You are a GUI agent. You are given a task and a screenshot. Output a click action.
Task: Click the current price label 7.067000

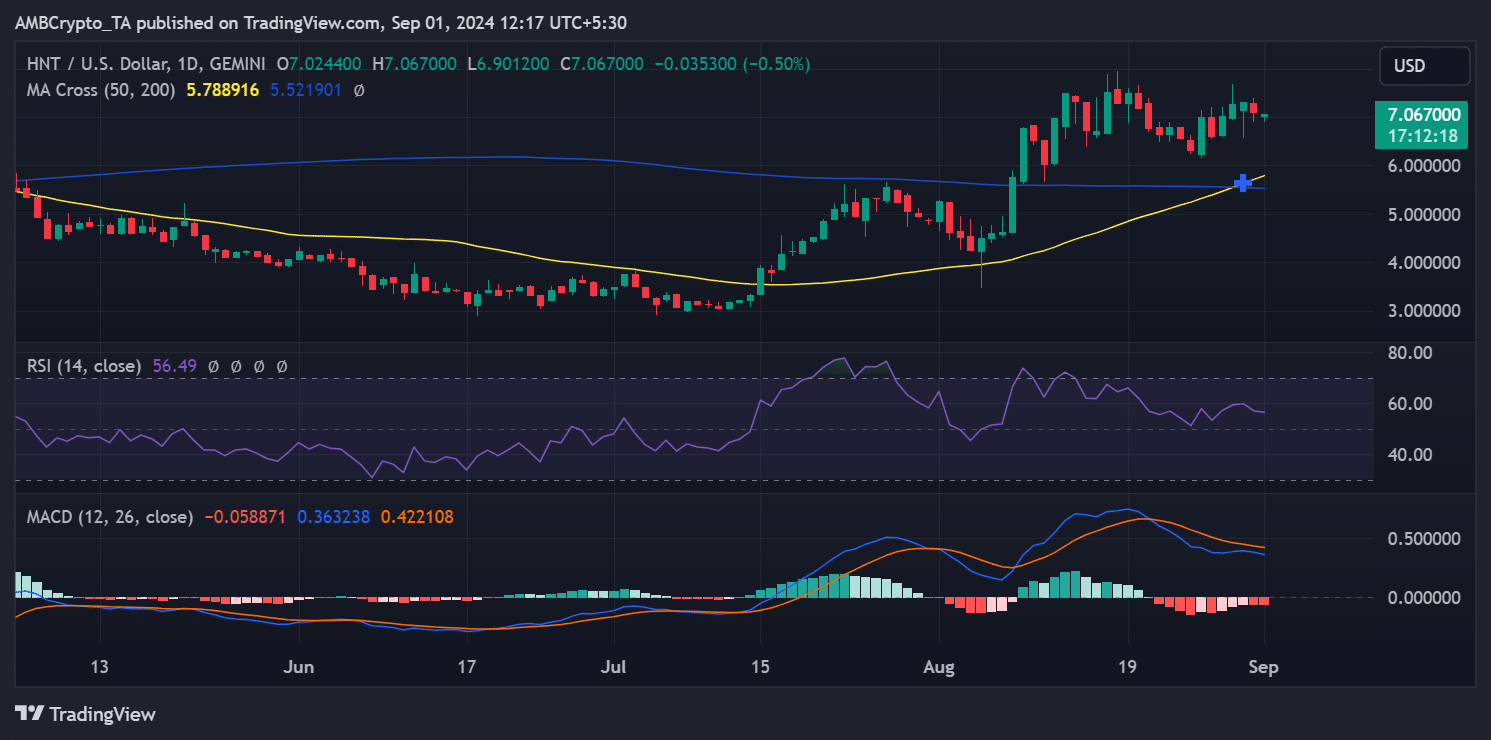(1422, 116)
